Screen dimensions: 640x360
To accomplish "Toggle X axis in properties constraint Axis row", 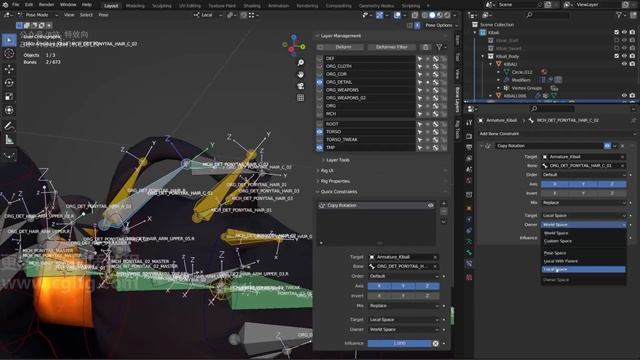I will tap(555, 184).
